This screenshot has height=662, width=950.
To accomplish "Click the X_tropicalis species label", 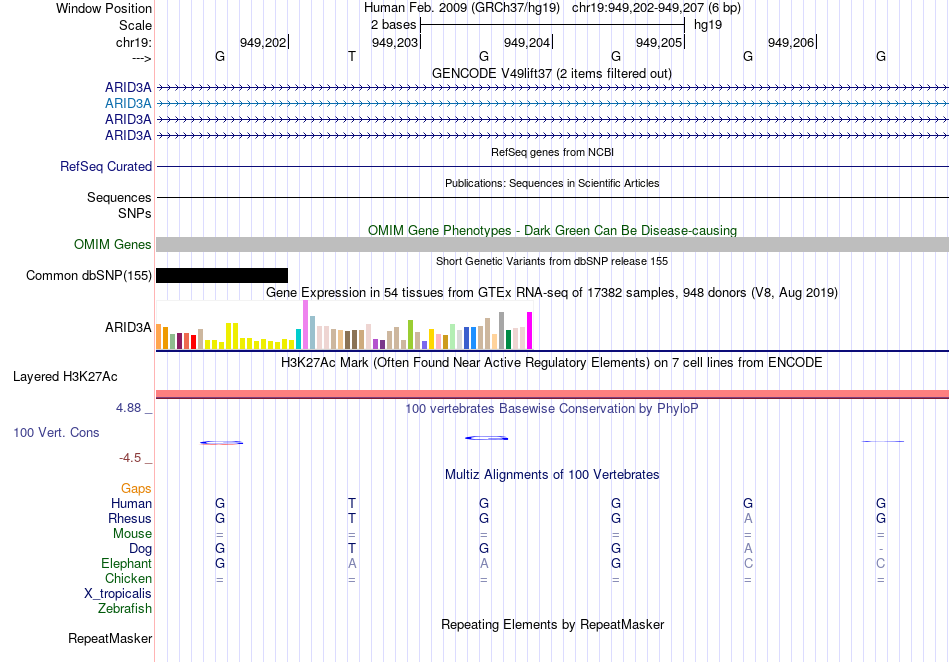I will tap(118, 594).
